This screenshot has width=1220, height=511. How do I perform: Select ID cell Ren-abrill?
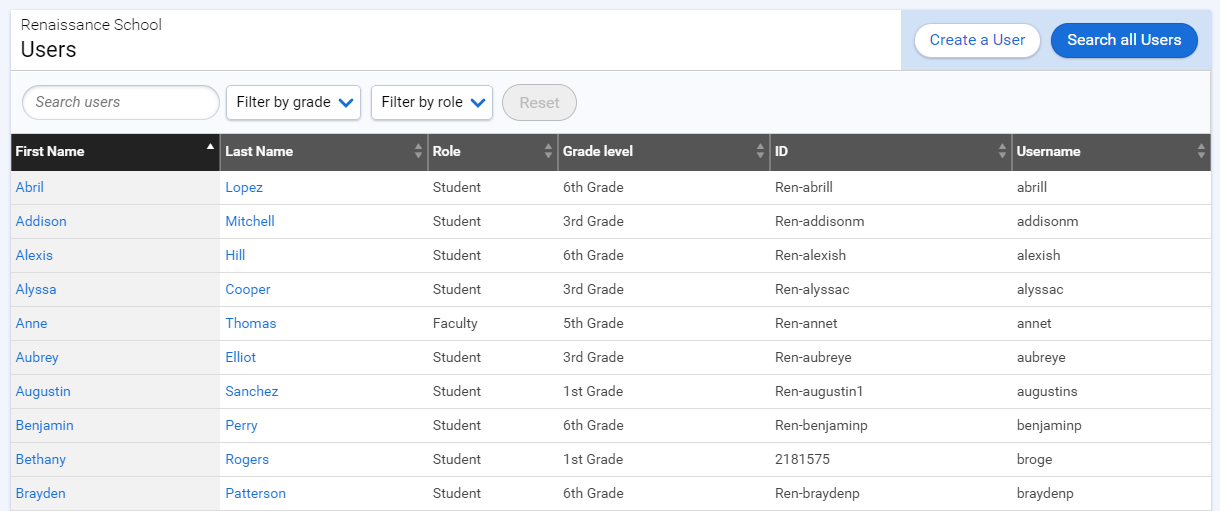click(x=804, y=187)
